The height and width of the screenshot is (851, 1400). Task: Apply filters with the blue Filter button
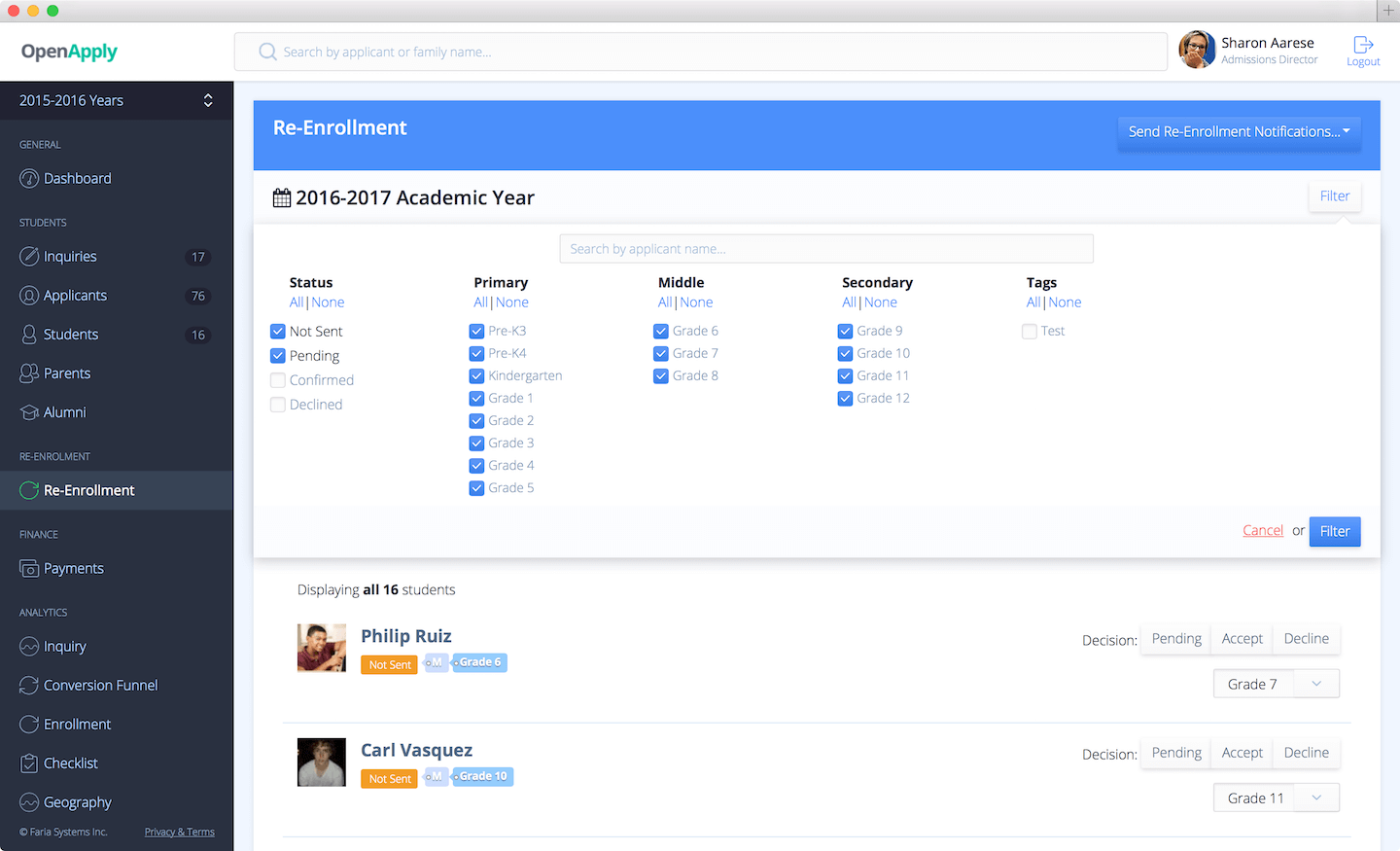tap(1334, 531)
